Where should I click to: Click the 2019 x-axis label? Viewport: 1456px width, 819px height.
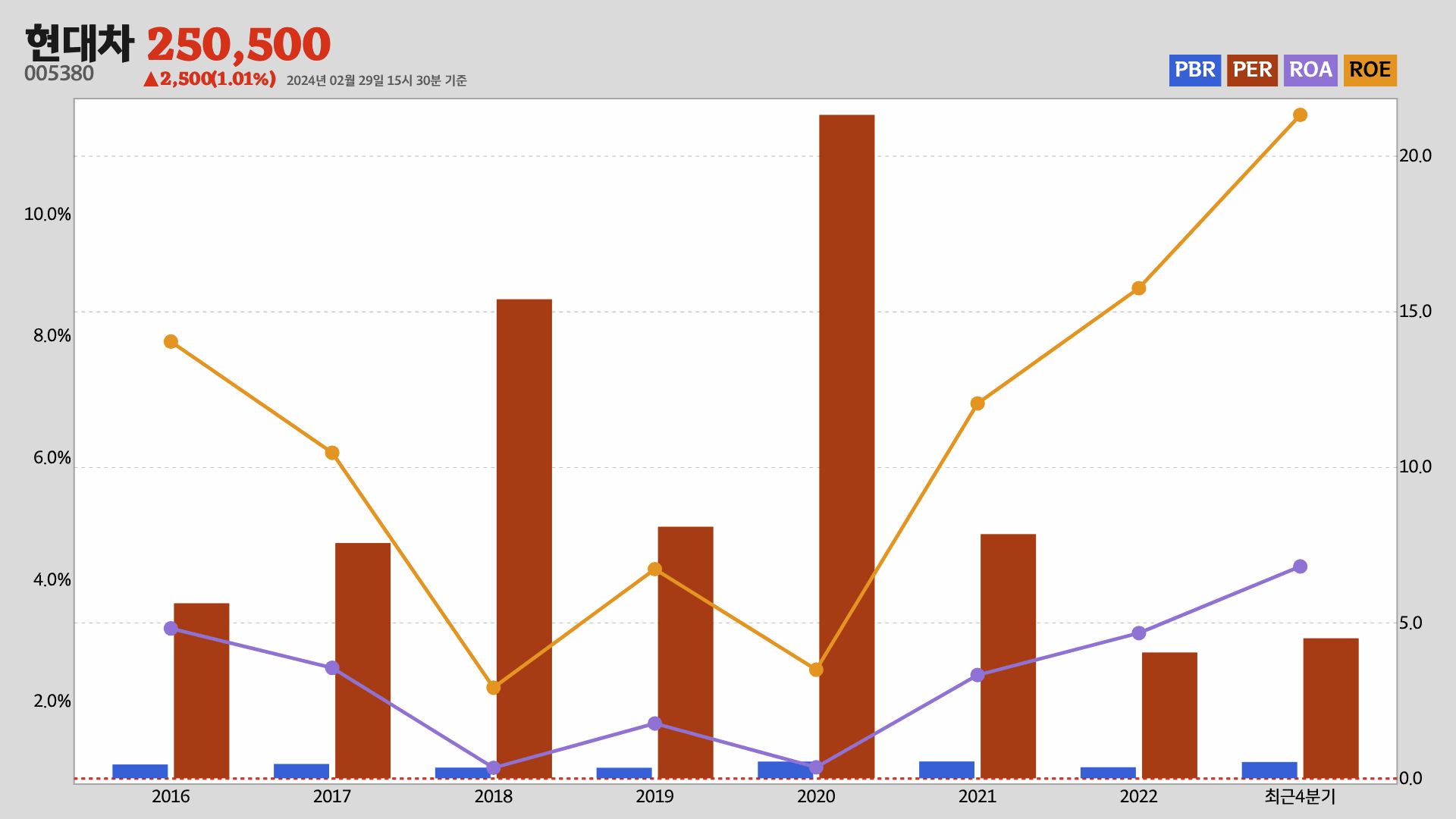coord(655,796)
